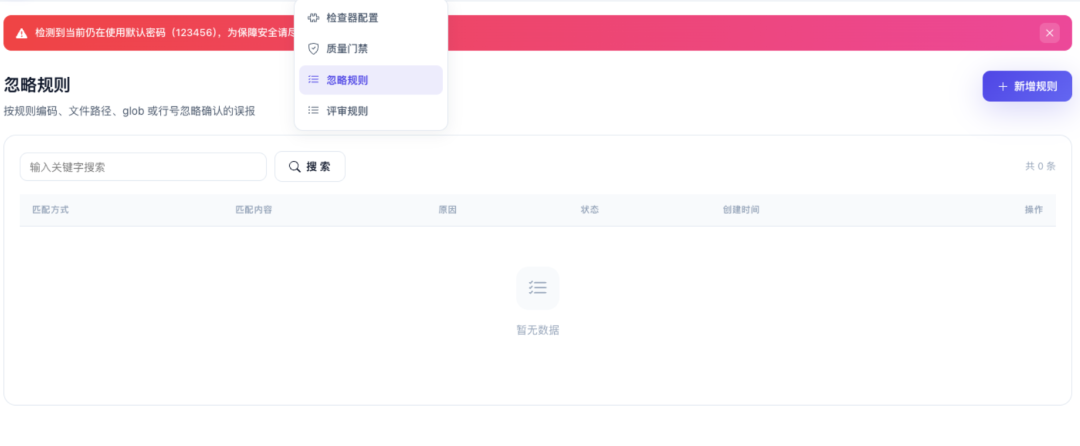Open the 检查器配置 menu item
This screenshot has height=446, width=1080.
click(x=371, y=18)
